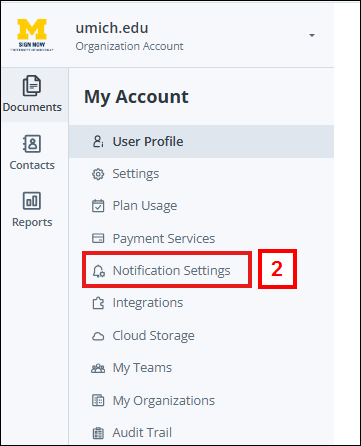The image size is (361, 446).
Task: Click the Audit Trail clipboard icon
Action: coord(98,433)
